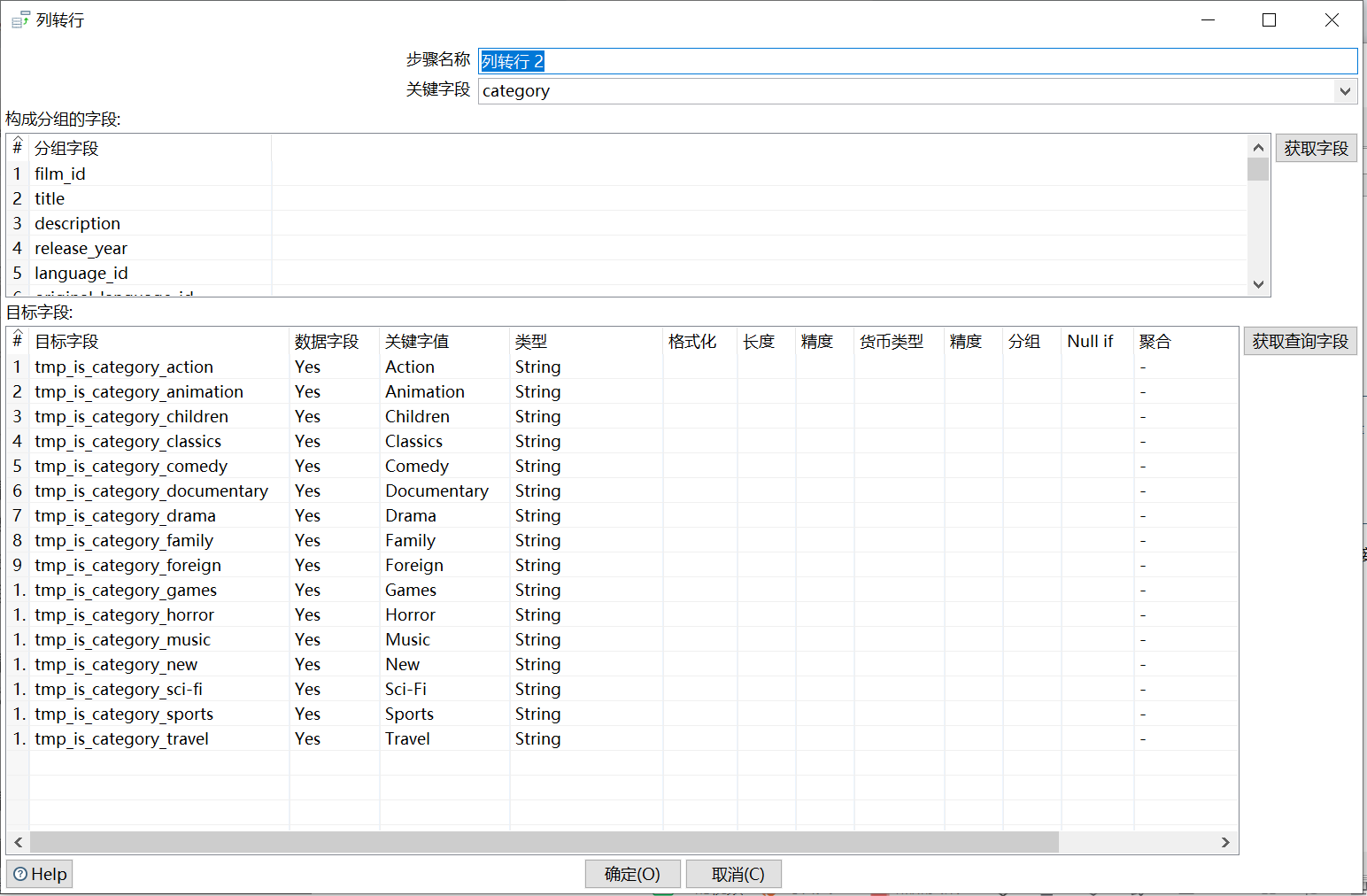Click the question mark icon on Help button
Screen dimensions: 1367x896
[x=19, y=874]
